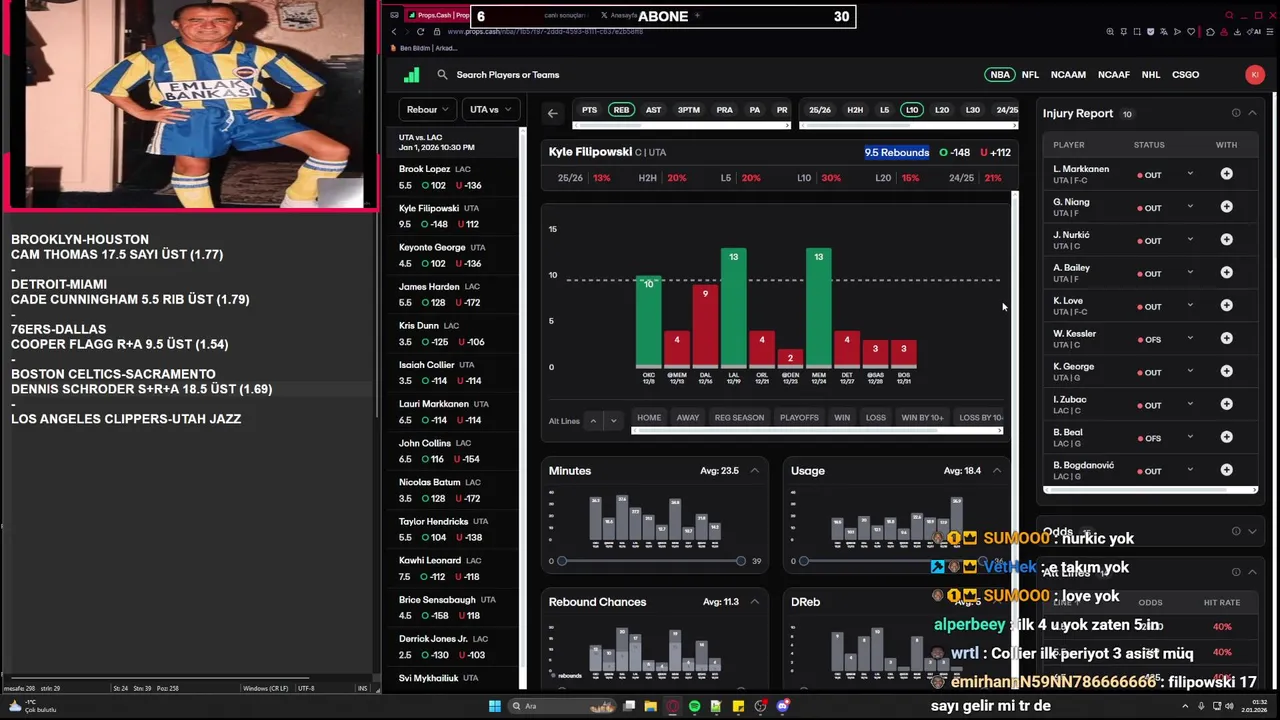Add K. Love with the plus icon
Viewport: 1280px width, 720px height.
(x=1226, y=306)
